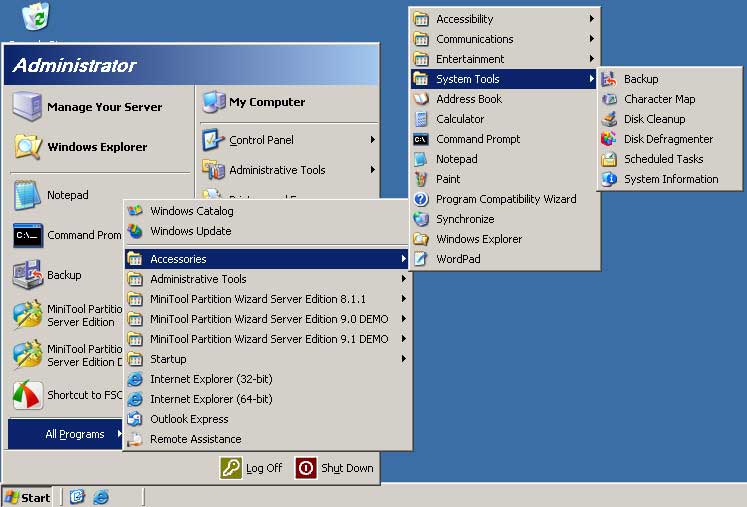Open Character Map icon
This screenshot has width=747, height=507.
coord(609,99)
